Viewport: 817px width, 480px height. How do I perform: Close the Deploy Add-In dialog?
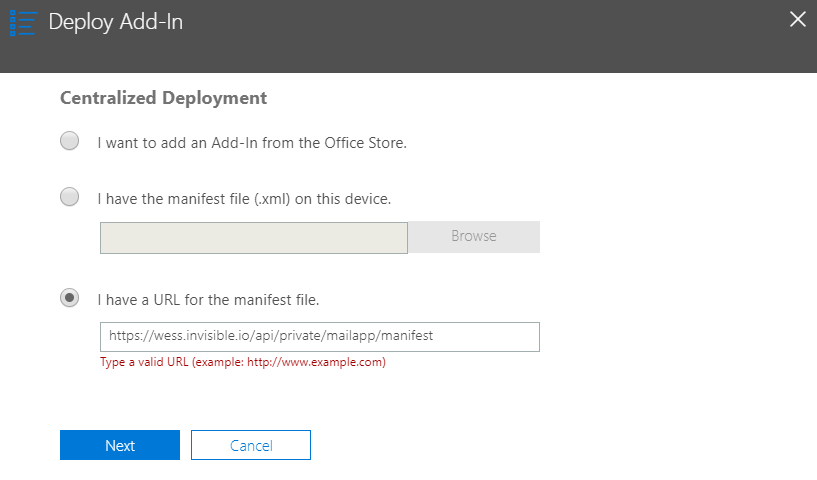[797, 19]
